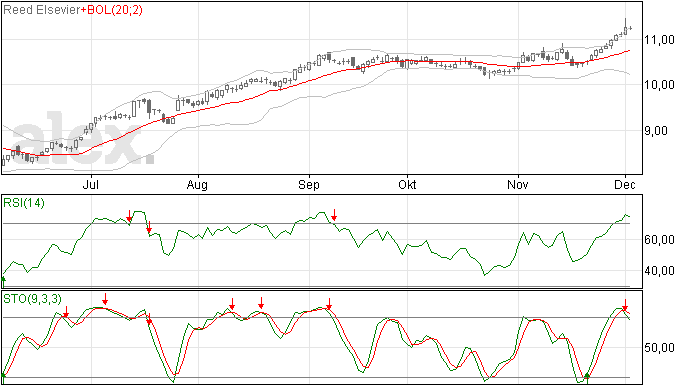The width and height of the screenshot is (690, 387).
Task: Click the STO(9,3,3) panel label
Action: pyautogui.click(x=33, y=299)
